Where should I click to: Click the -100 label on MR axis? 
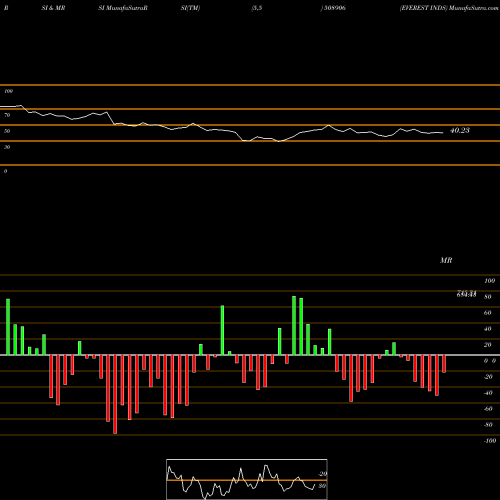coord(490,441)
